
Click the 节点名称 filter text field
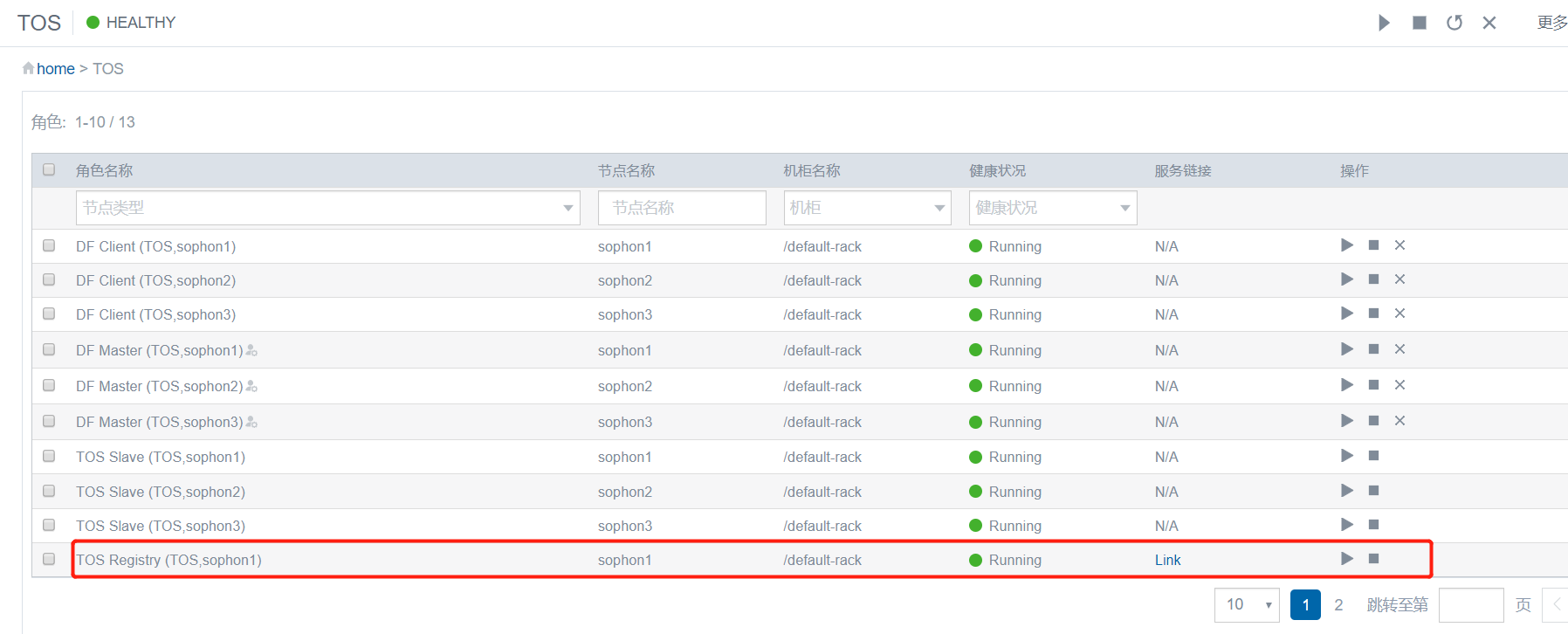click(x=682, y=208)
